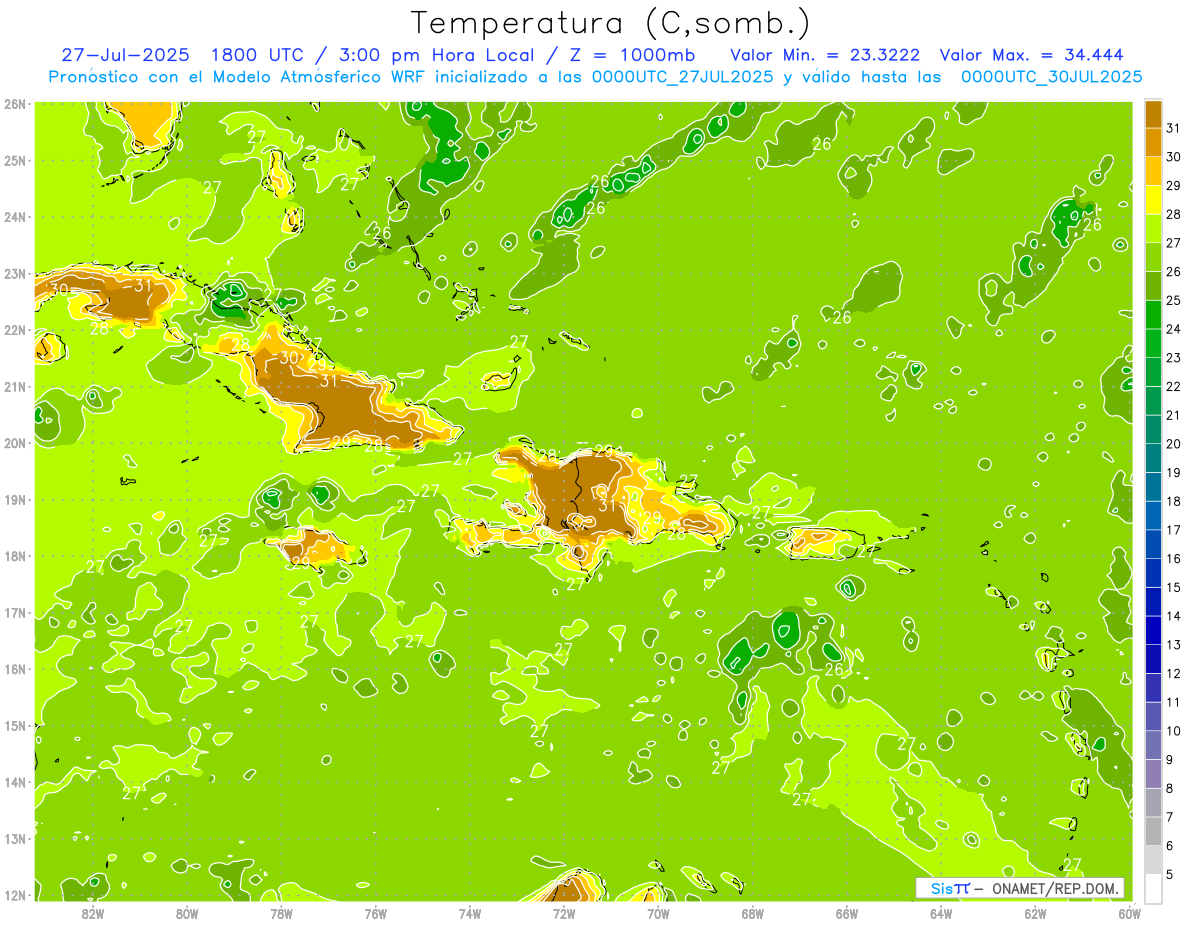Click the '1800 UTC' time text

coord(256,55)
